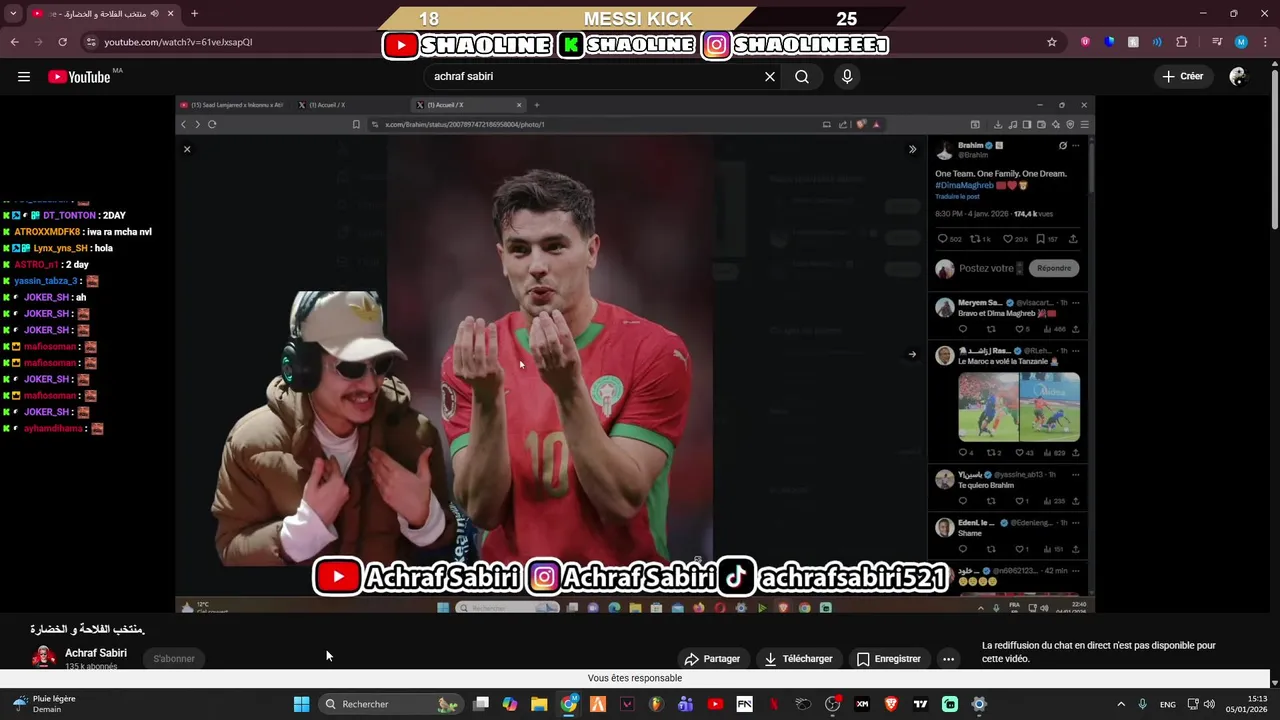Go back in Chrome history
Image resolution: width=1280 pixels, height=720 pixels.
[14, 42]
